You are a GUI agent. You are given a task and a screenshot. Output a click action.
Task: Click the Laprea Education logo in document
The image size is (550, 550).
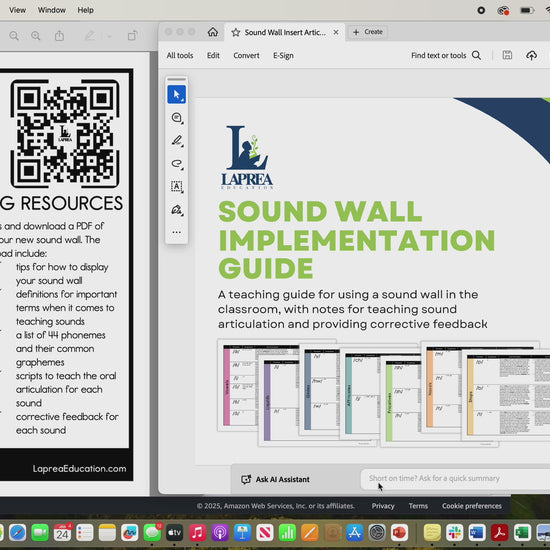tap(247, 157)
